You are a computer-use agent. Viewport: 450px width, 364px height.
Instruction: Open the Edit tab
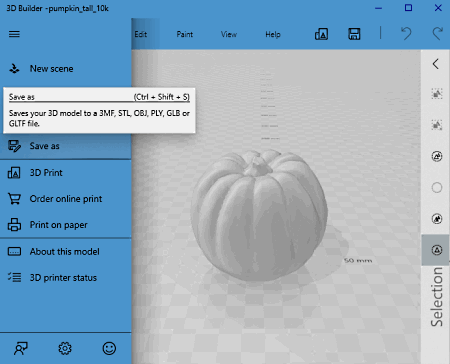pos(141,34)
